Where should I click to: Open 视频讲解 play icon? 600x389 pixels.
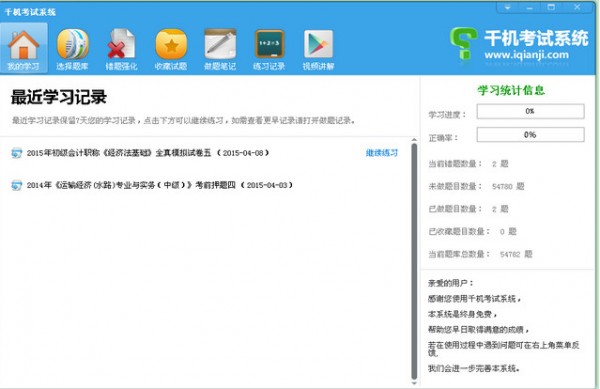(318, 48)
